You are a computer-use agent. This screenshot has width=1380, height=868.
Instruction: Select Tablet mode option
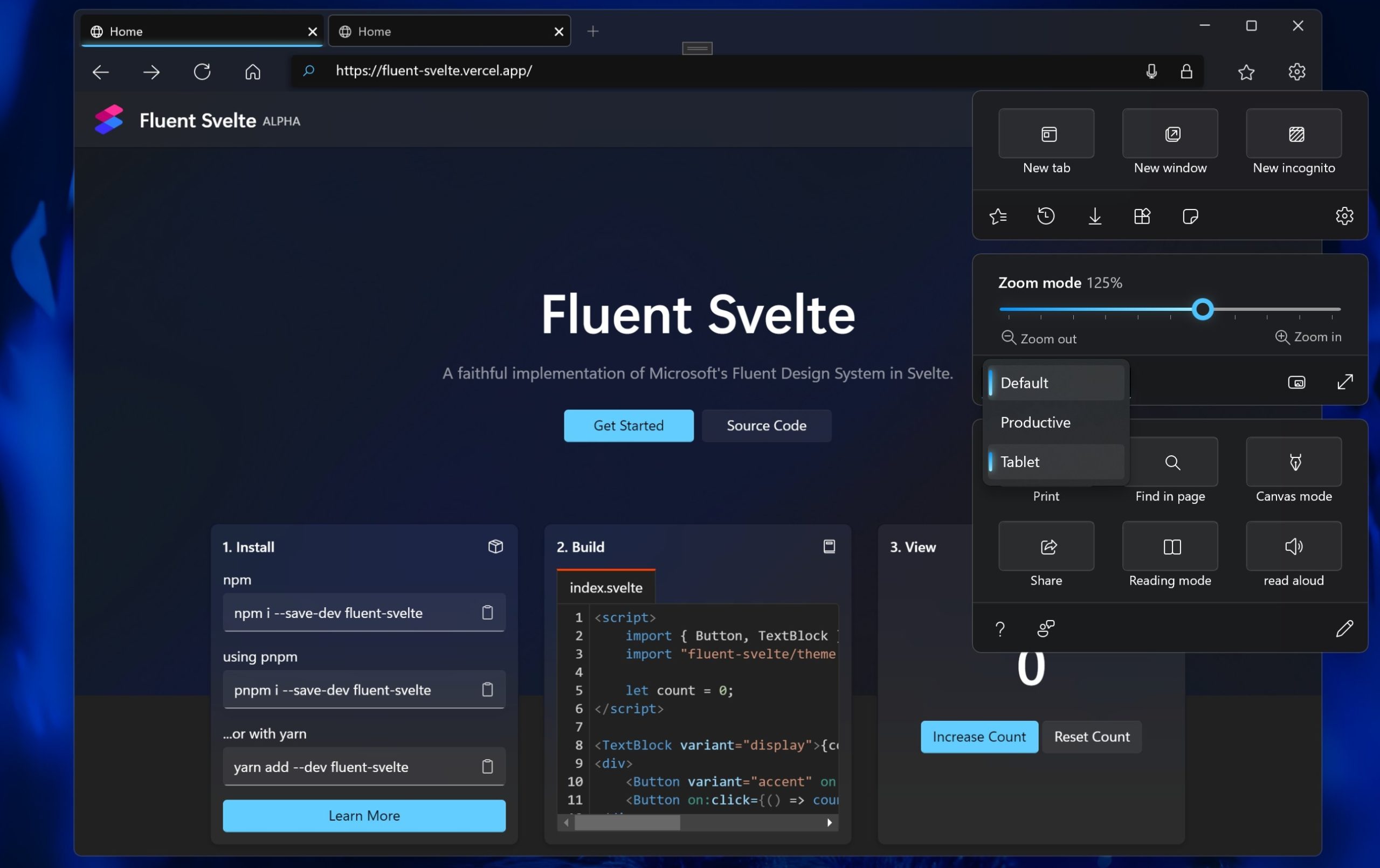point(1055,462)
